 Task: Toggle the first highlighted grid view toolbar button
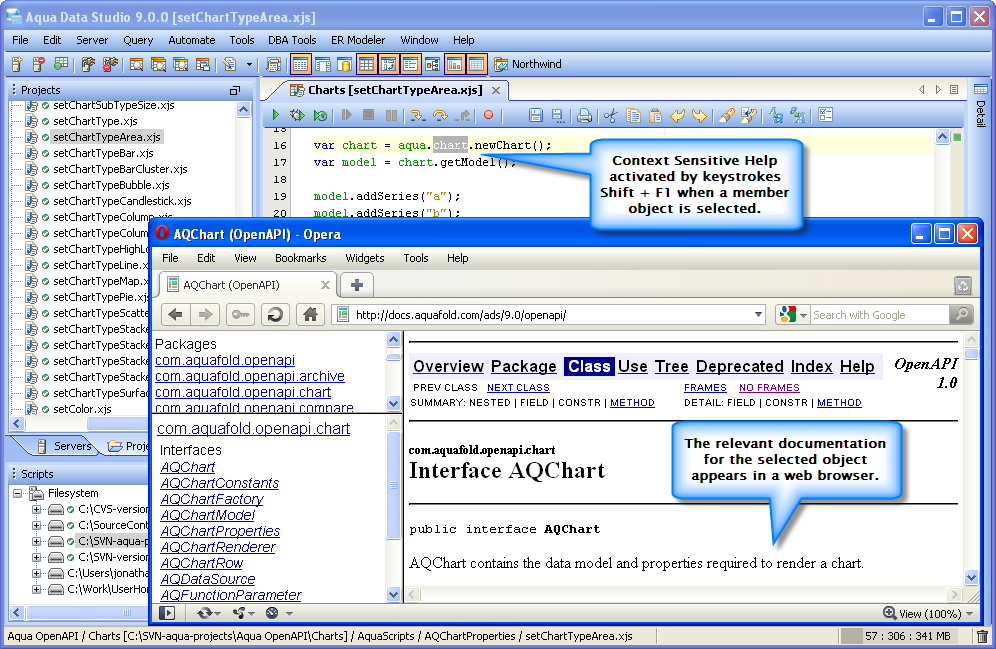pyautogui.click(x=300, y=64)
